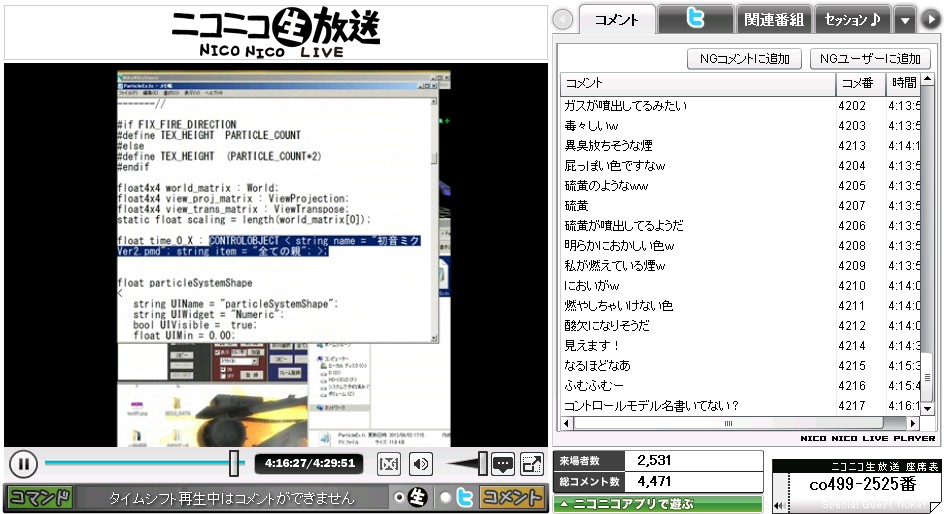The height and width of the screenshot is (514, 944).
Task: Select the 生 live comment radio button
Action: [x=399, y=498]
